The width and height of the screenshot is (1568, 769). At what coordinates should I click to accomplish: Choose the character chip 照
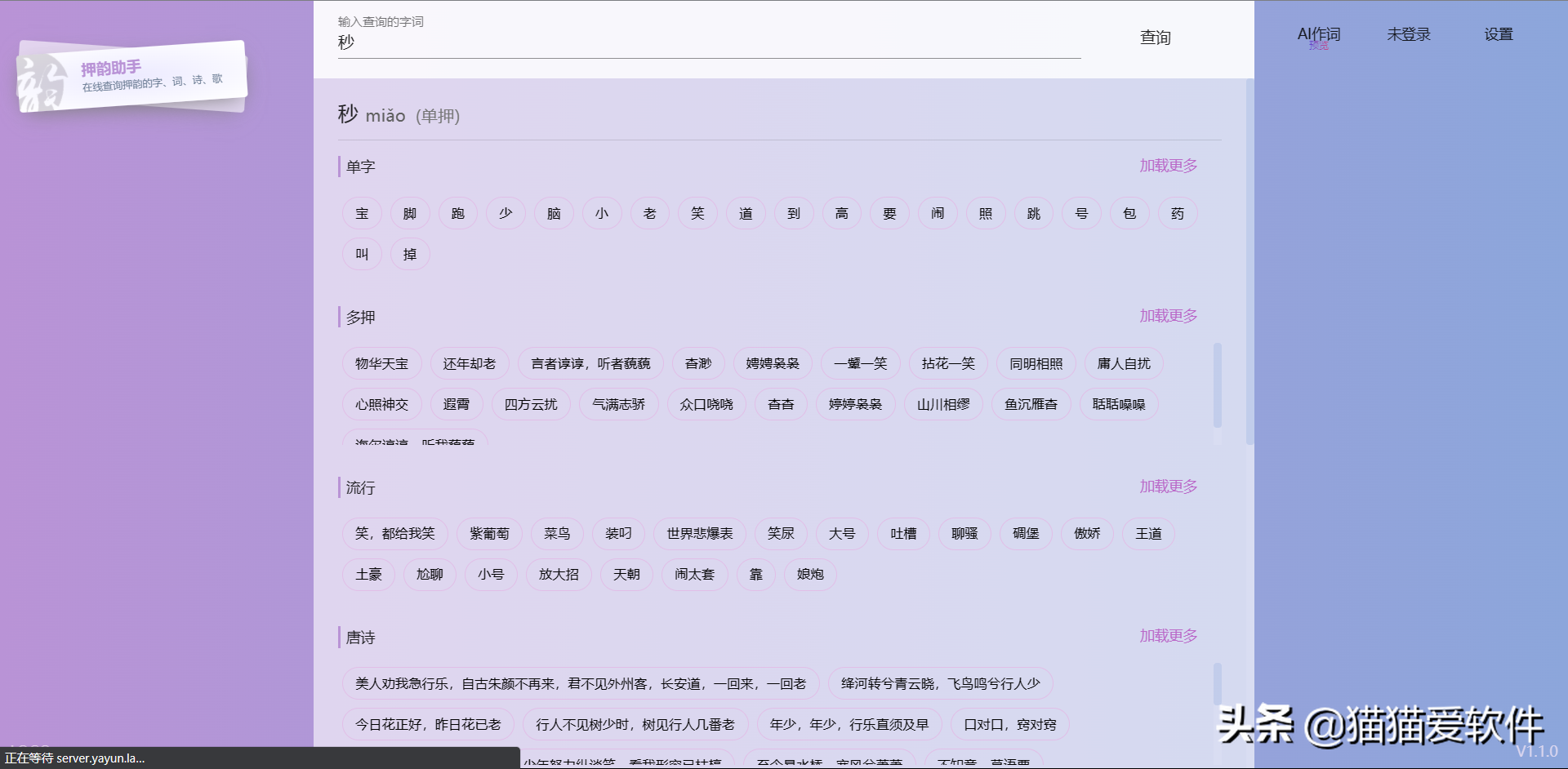tap(986, 214)
